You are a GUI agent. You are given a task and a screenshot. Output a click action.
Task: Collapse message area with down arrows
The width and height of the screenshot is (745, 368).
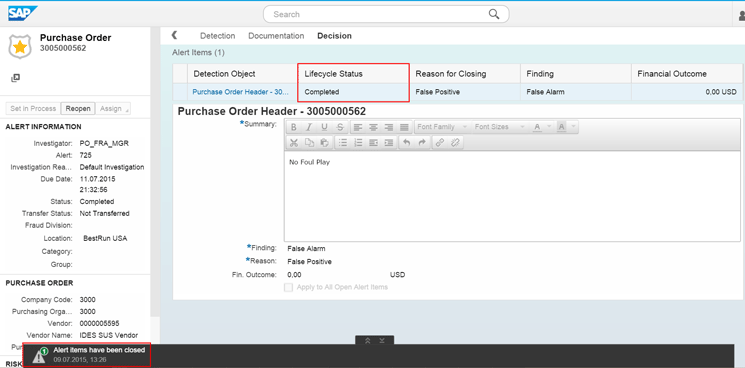382,340
